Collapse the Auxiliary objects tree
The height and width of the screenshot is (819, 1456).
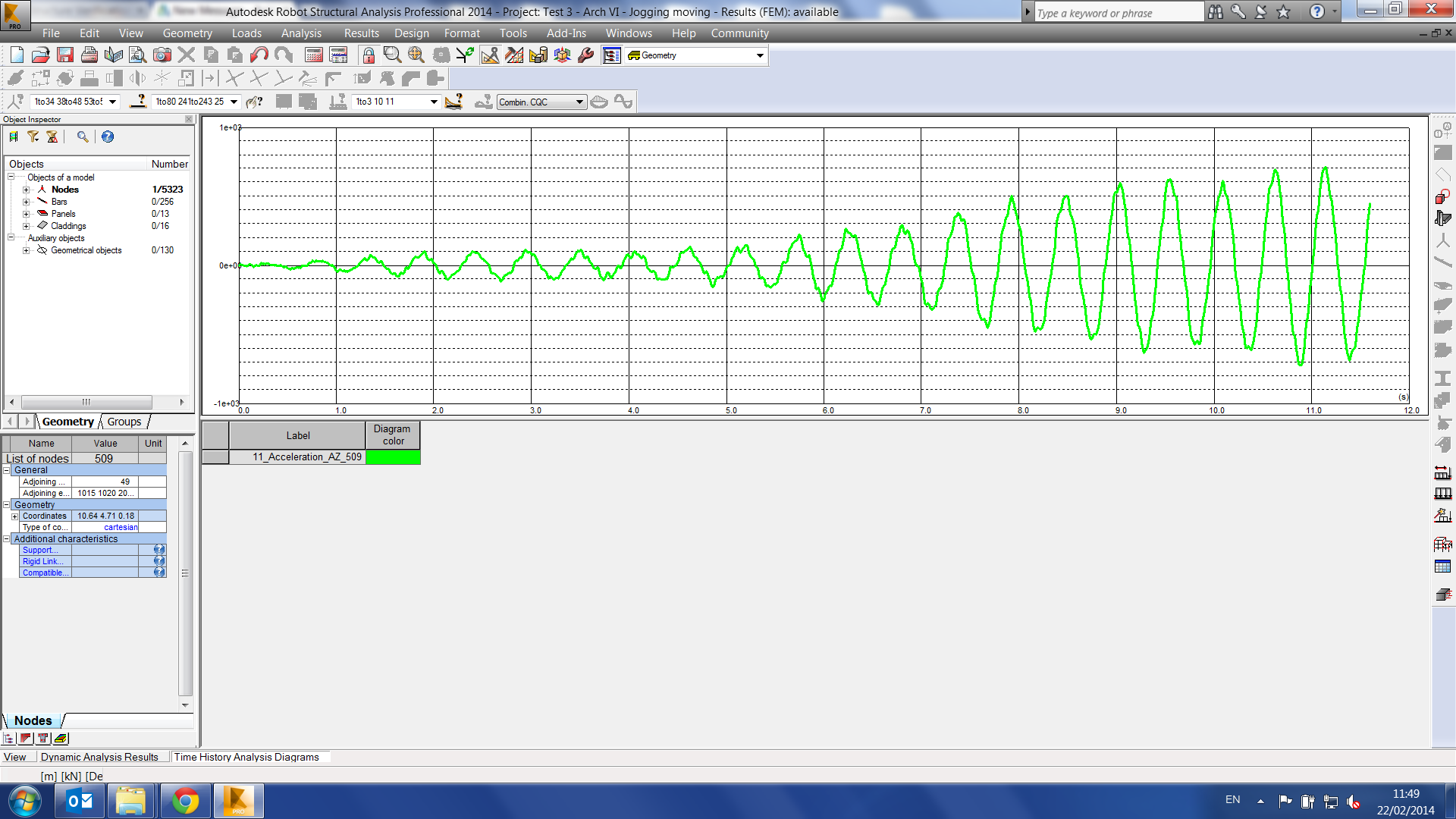point(11,238)
